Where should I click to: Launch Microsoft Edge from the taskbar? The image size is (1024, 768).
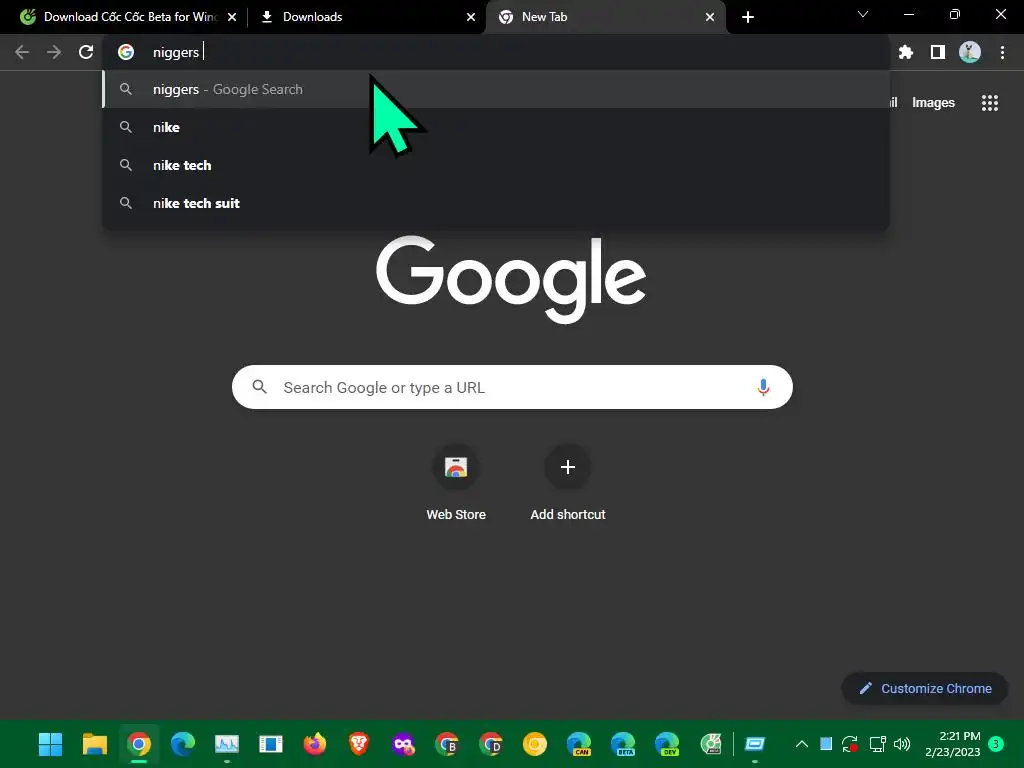183,744
